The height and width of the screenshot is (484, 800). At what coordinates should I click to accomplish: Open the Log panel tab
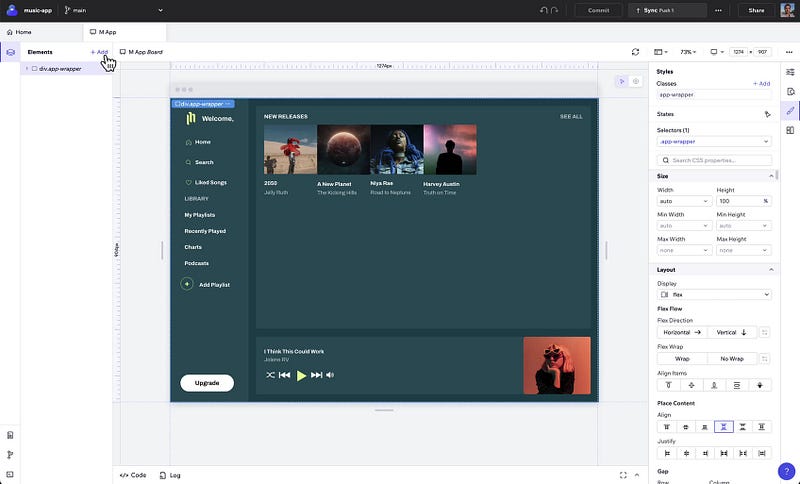[170, 475]
